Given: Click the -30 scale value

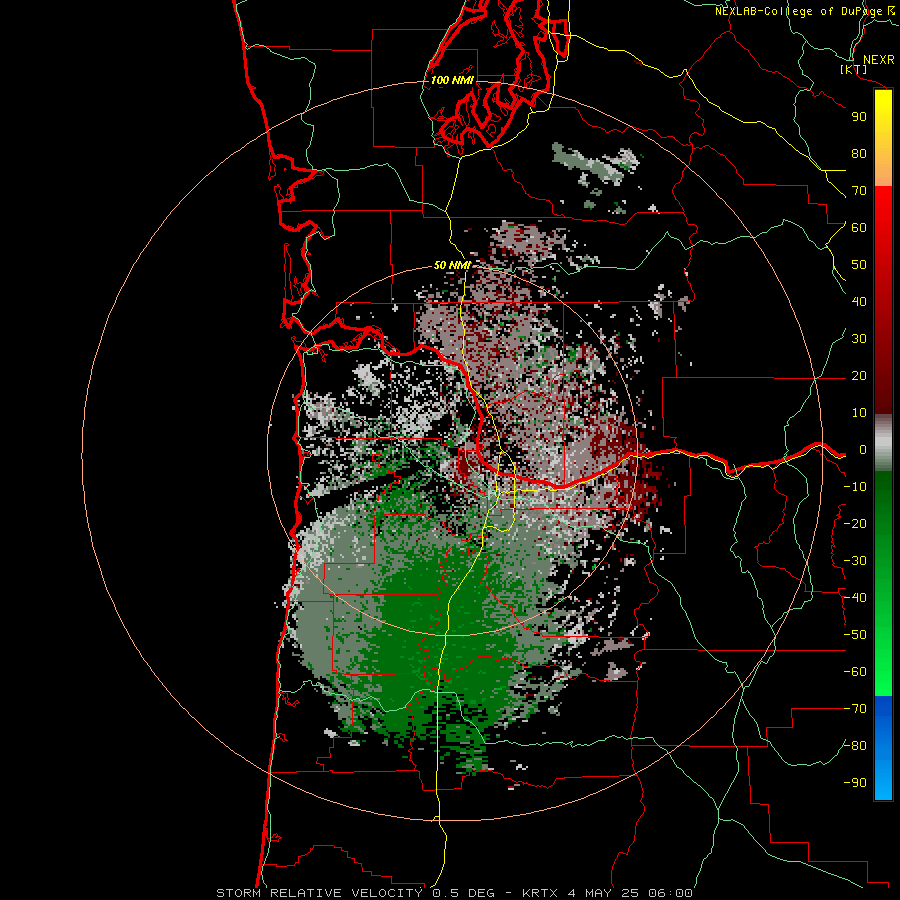Looking at the screenshot, I should 855,561.
